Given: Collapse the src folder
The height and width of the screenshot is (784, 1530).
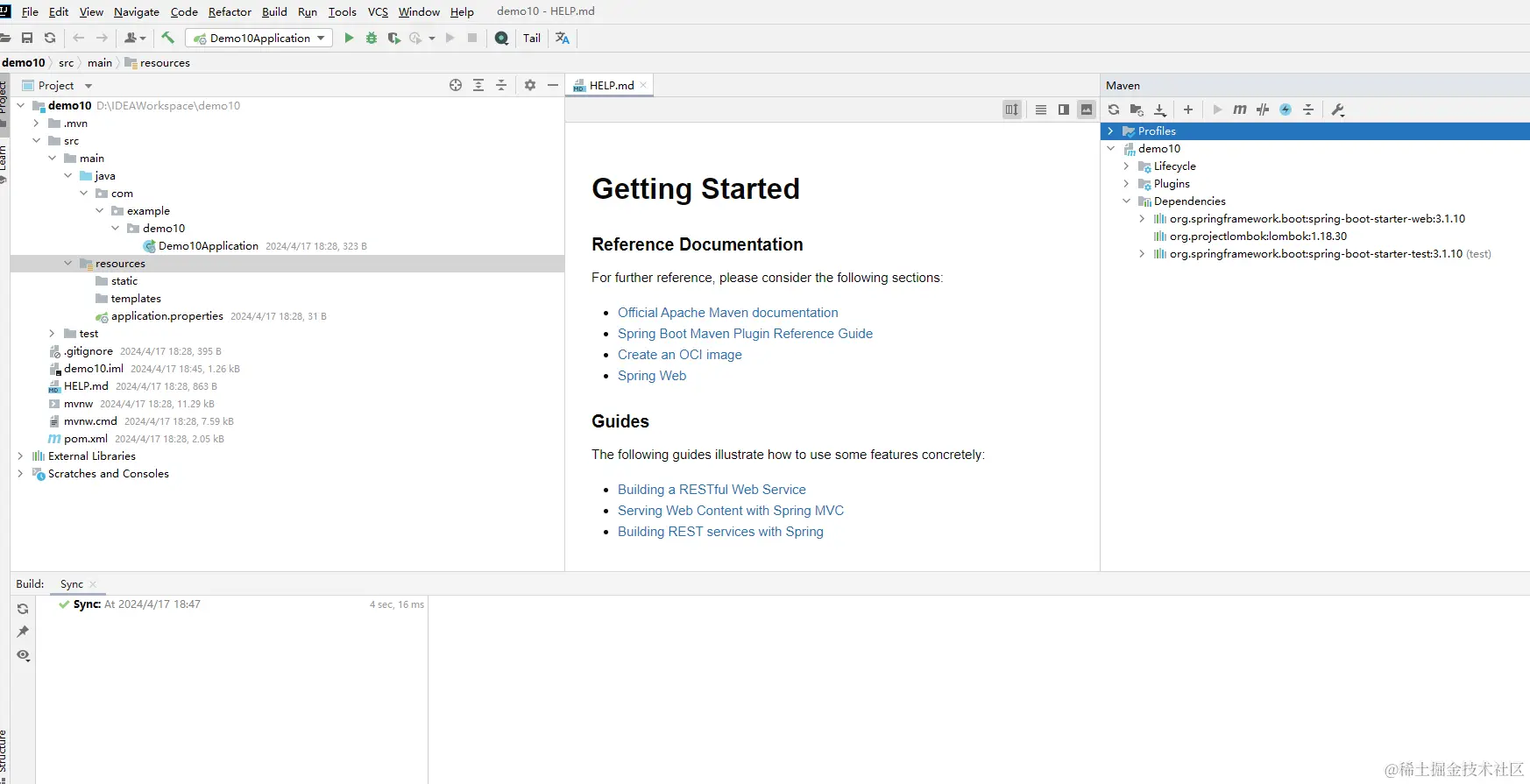Looking at the screenshot, I should click(36, 141).
